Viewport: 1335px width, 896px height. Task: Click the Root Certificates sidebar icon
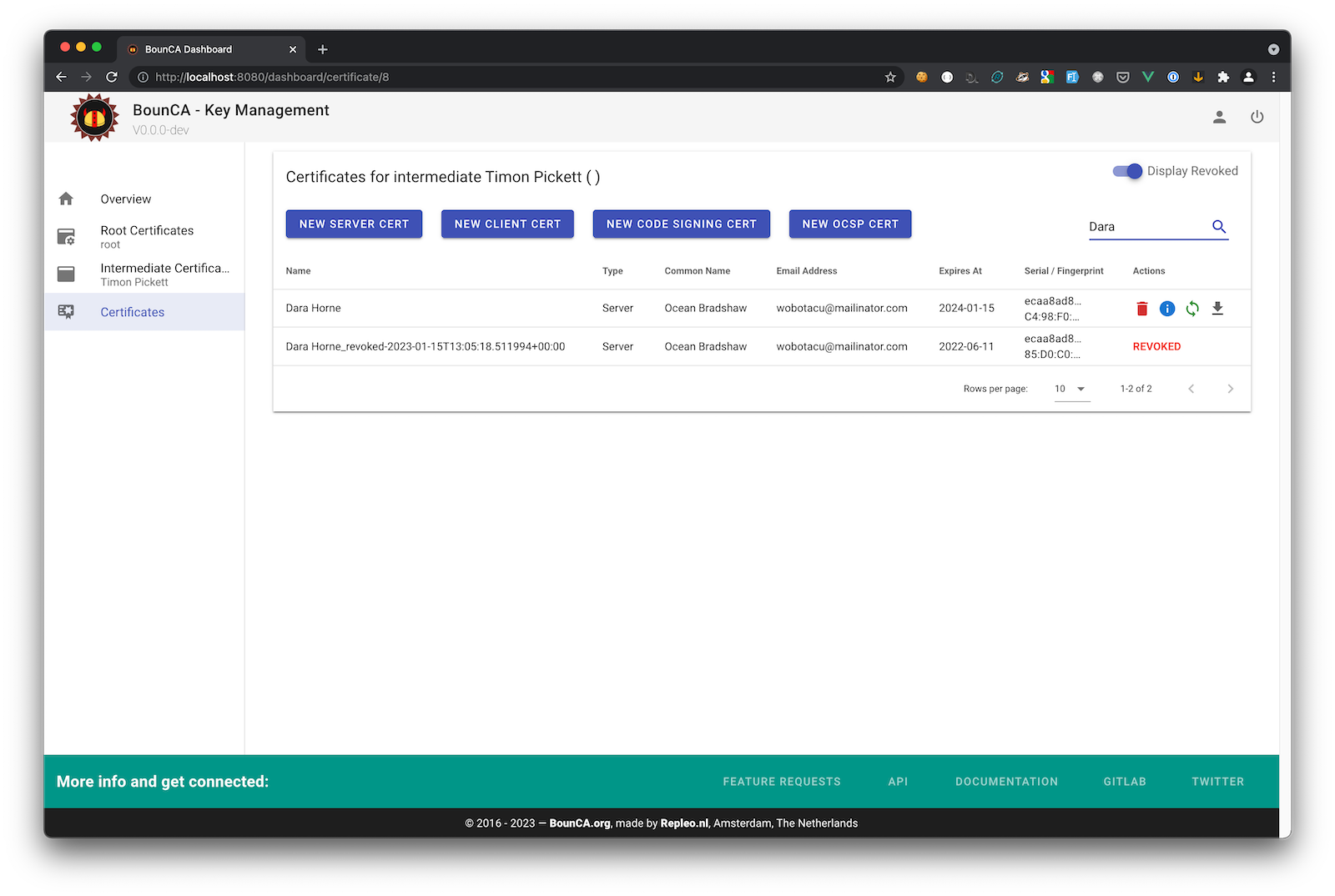tap(66, 237)
